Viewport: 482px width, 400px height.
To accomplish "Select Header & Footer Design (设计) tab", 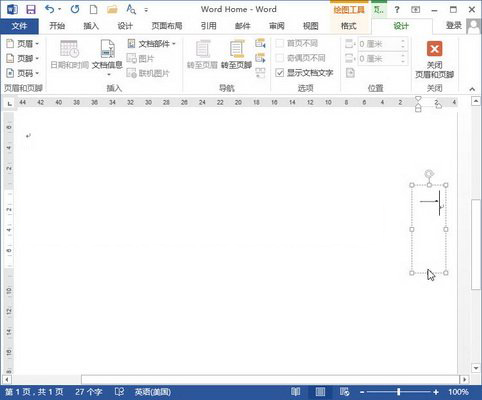I will point(401,26).
